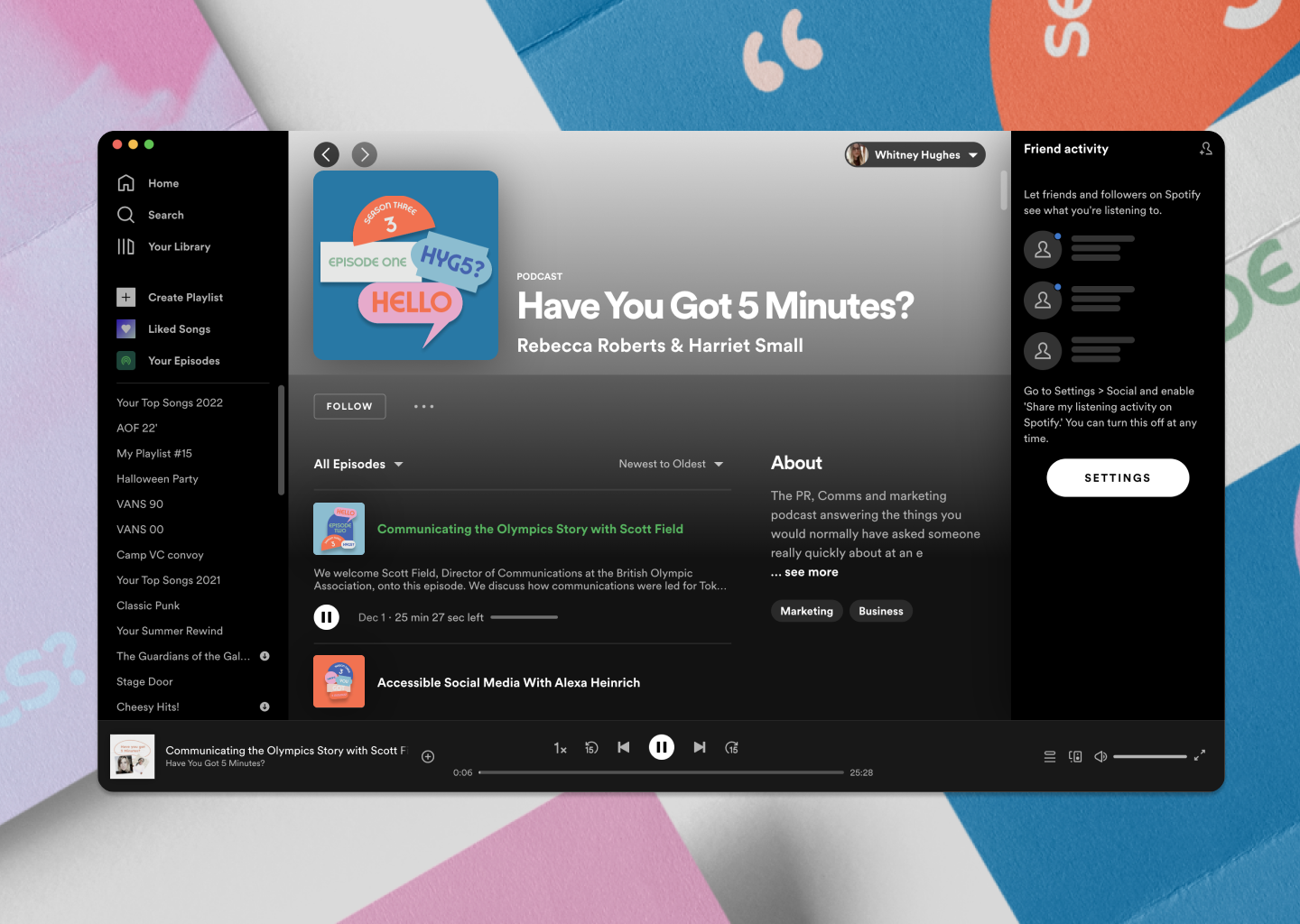Viewport: 1300px width, 924px height.
Task: Select the Business tag
Action: click(x=881, y=611)
